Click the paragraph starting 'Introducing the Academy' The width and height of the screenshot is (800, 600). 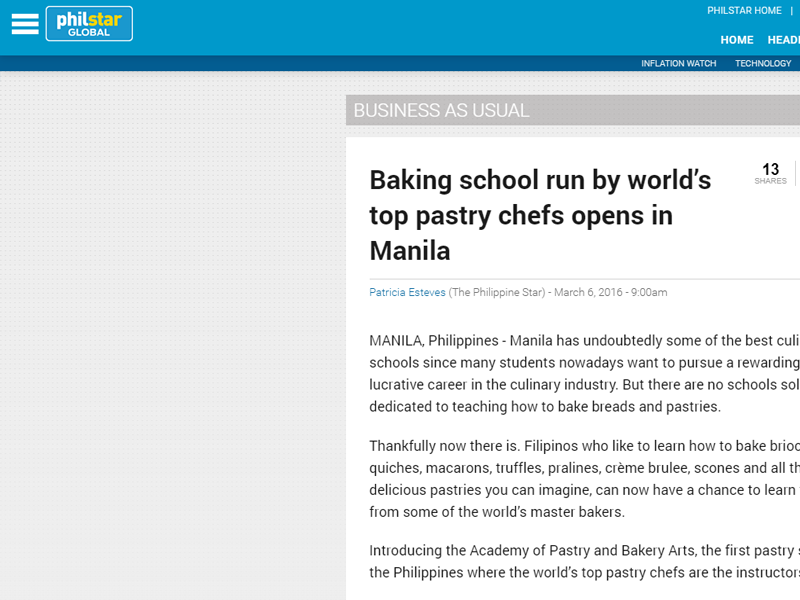point(584,561)
